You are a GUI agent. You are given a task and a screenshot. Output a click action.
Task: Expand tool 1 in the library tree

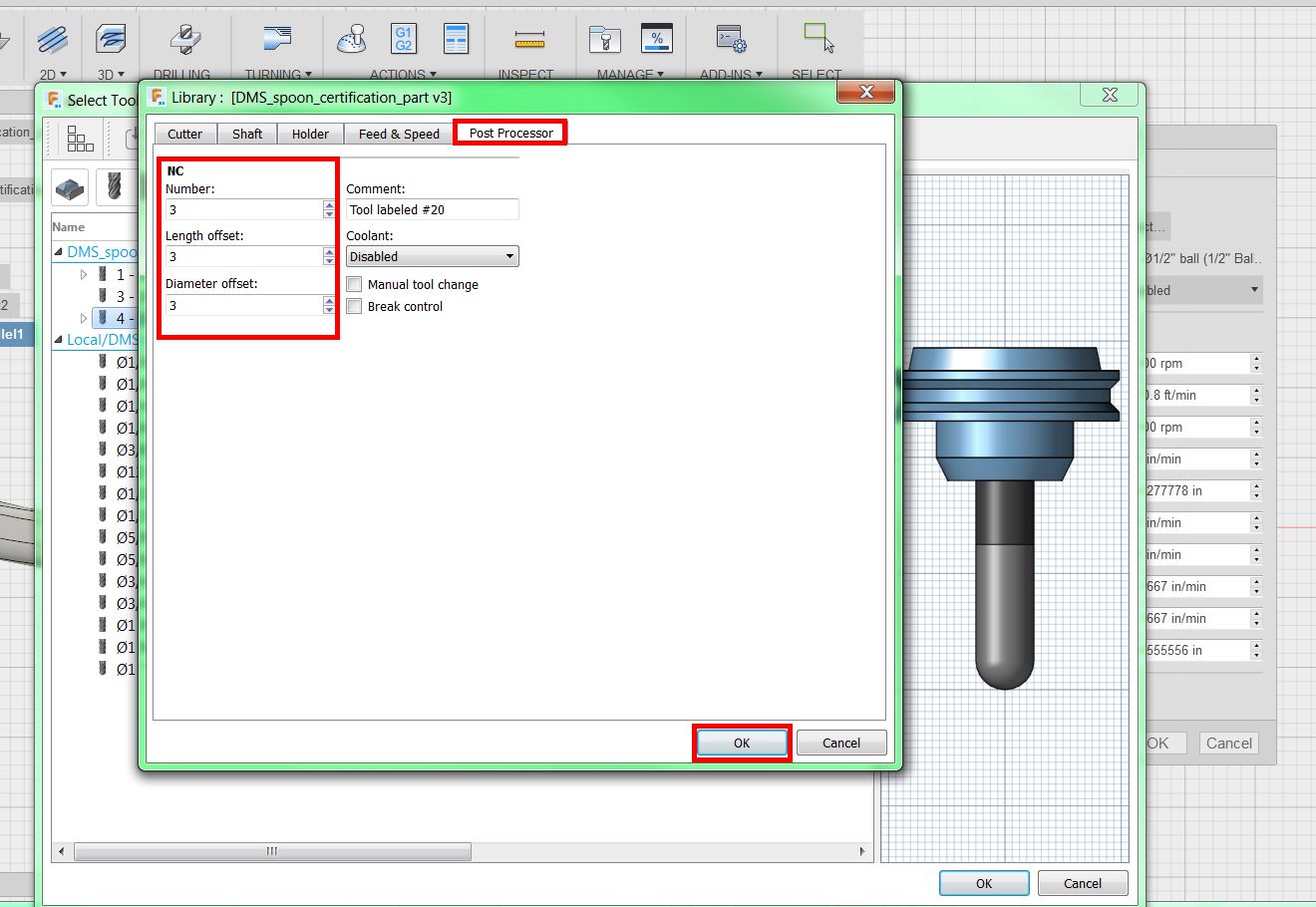coord(85,274)
